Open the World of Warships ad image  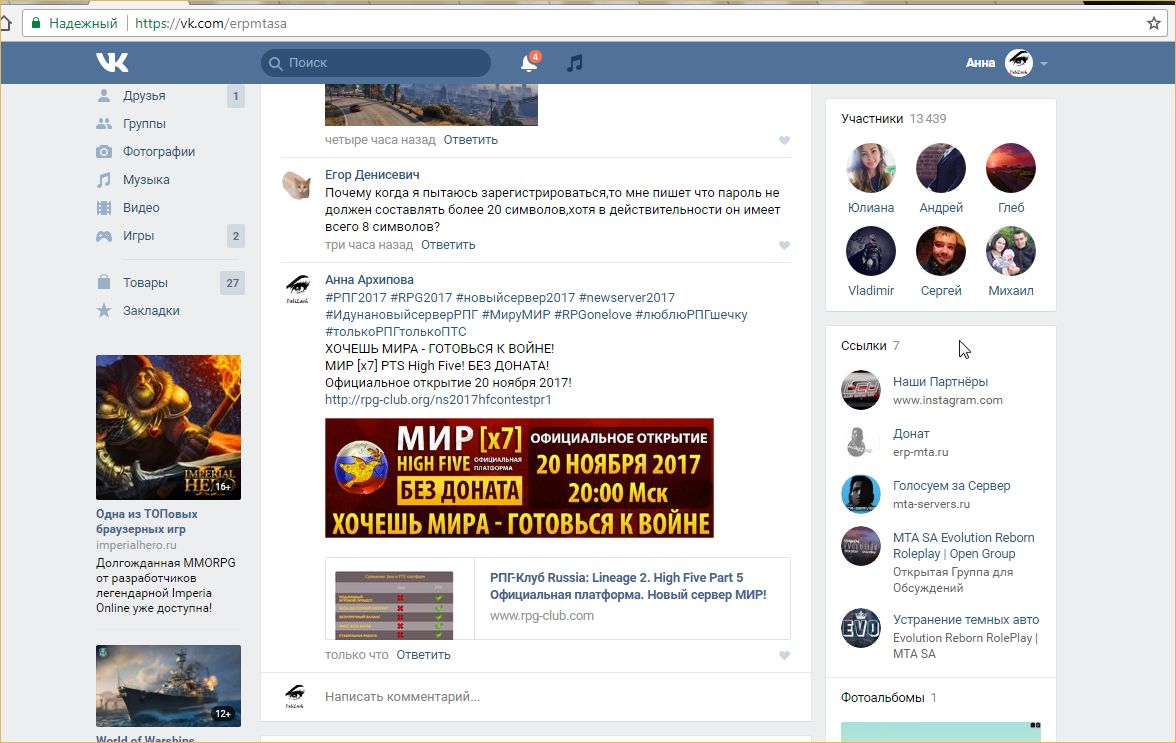(168, 686)
